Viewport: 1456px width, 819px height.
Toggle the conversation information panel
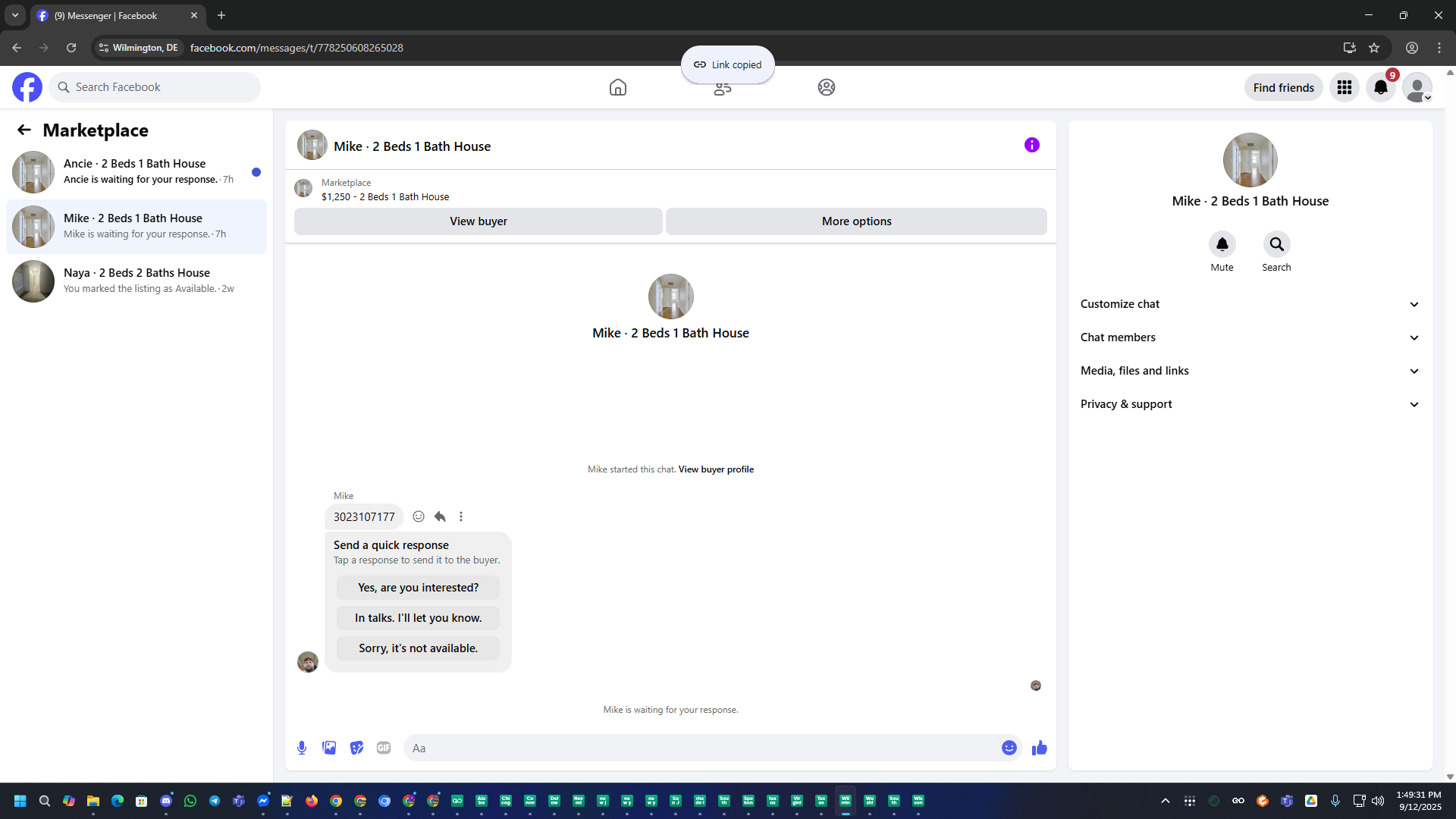(x=1031, y=145)
